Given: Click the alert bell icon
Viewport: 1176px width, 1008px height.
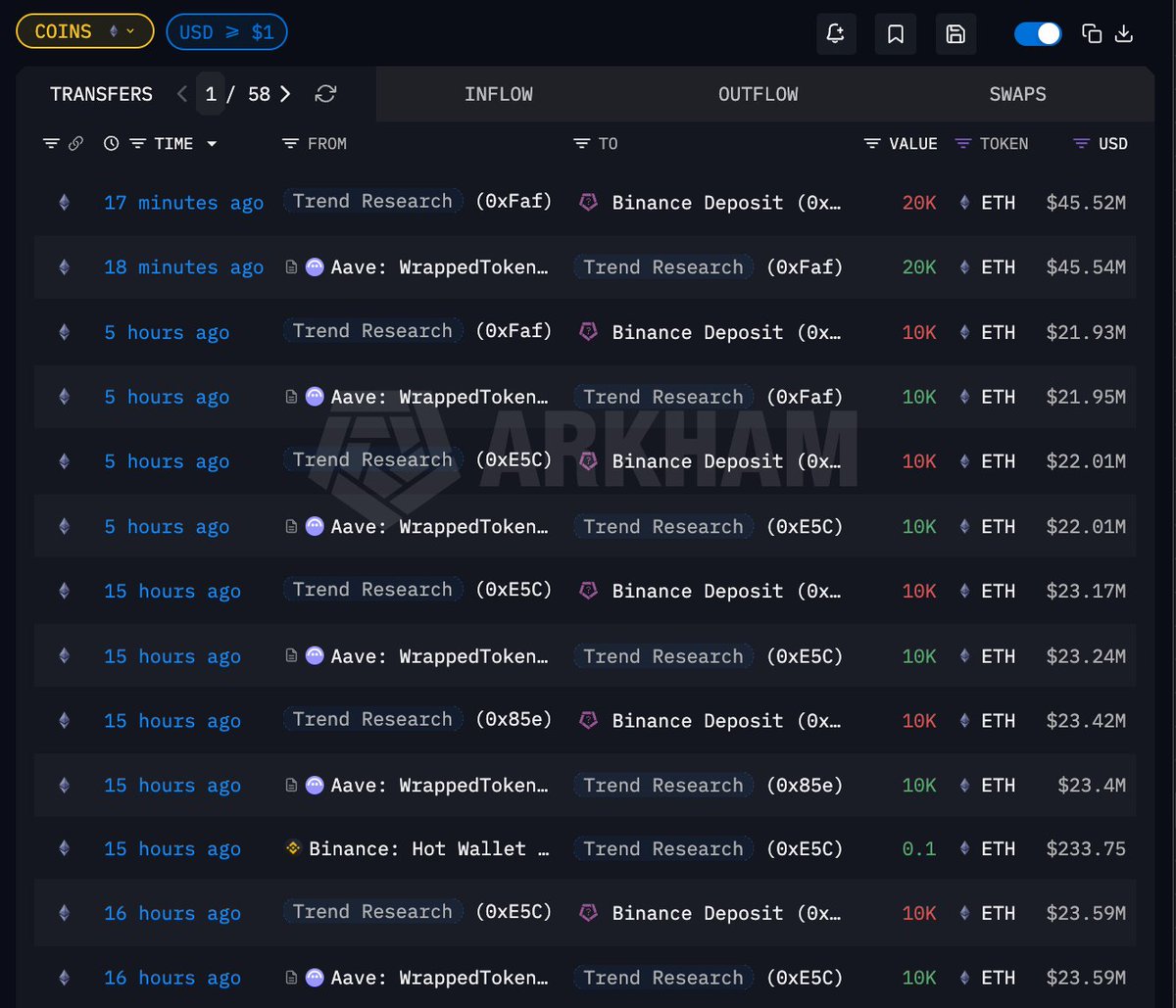Looking at the screenshot, I should tap(836, 34).
